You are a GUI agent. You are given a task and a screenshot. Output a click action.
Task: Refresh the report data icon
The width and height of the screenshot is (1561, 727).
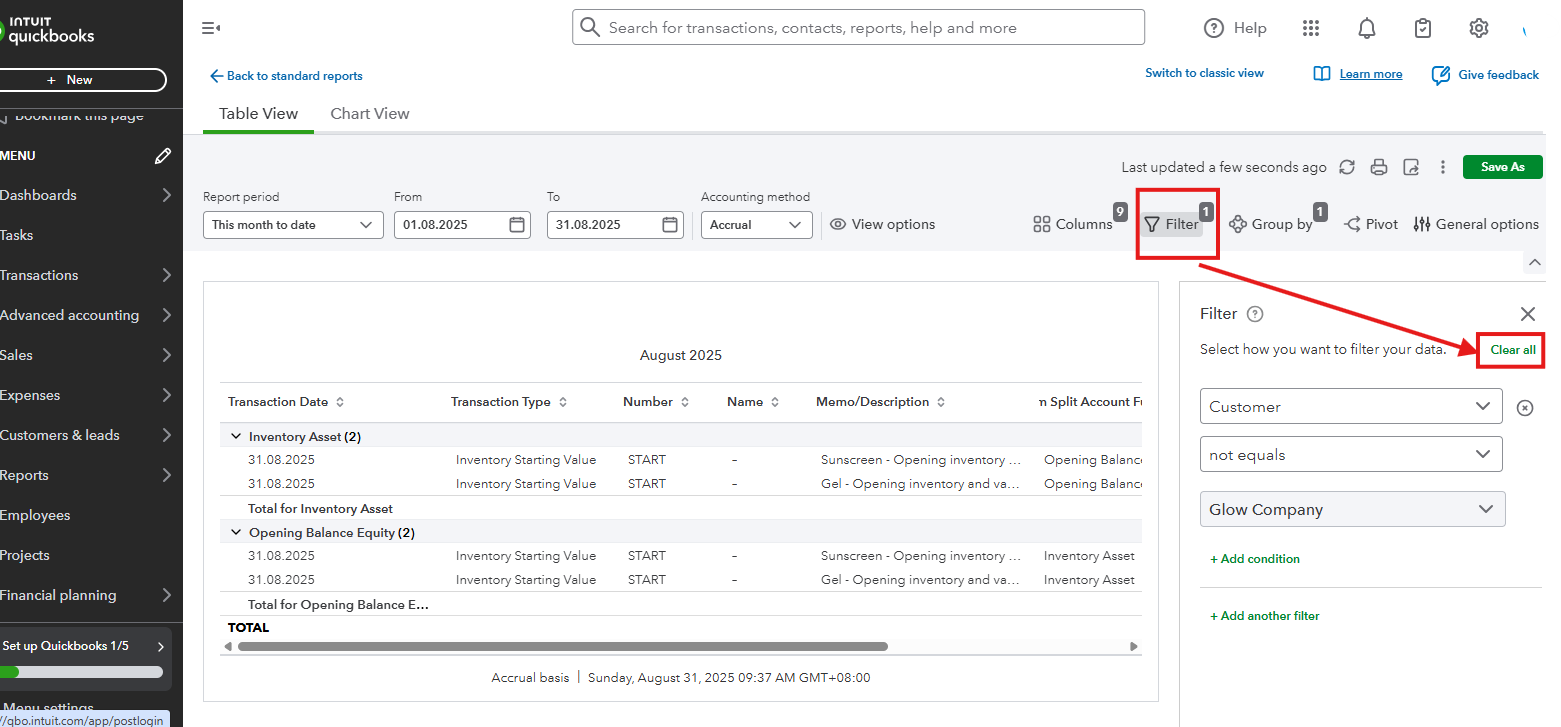1347,167
